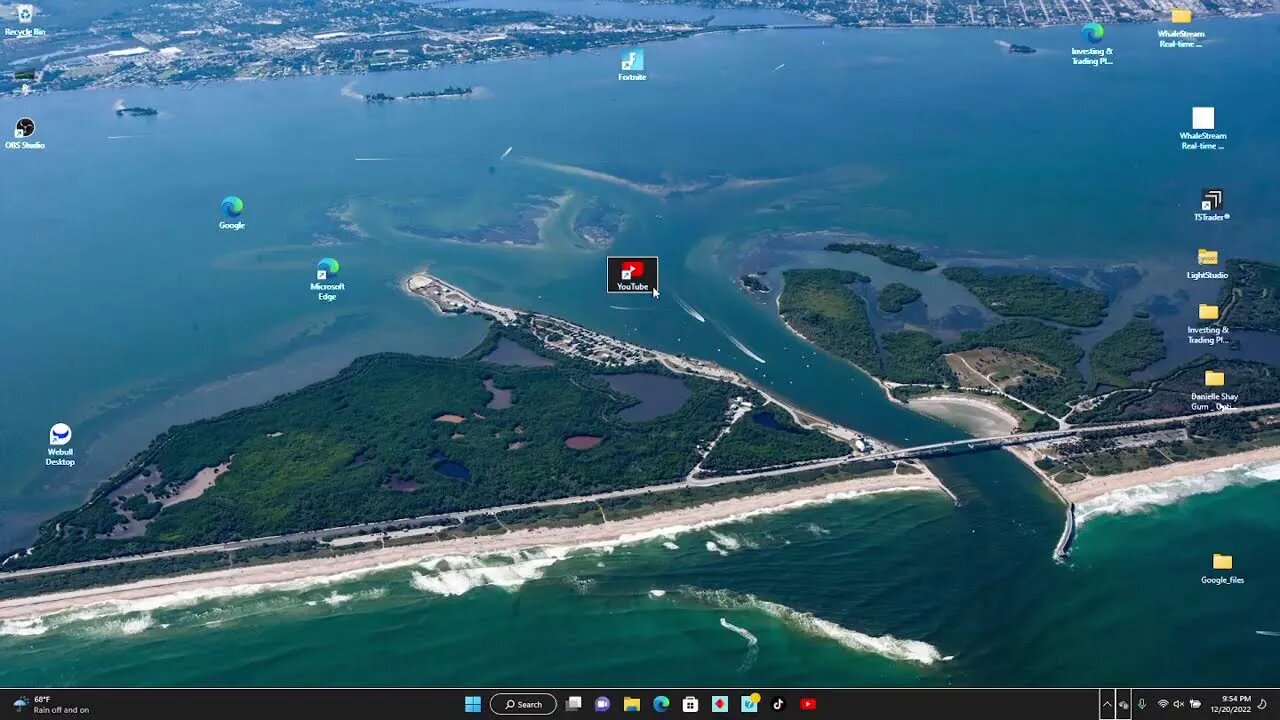This screenshot has height=720, width=1280.
Task: Select the Danielle Shay Gum folder
Action: point(1214,390)
